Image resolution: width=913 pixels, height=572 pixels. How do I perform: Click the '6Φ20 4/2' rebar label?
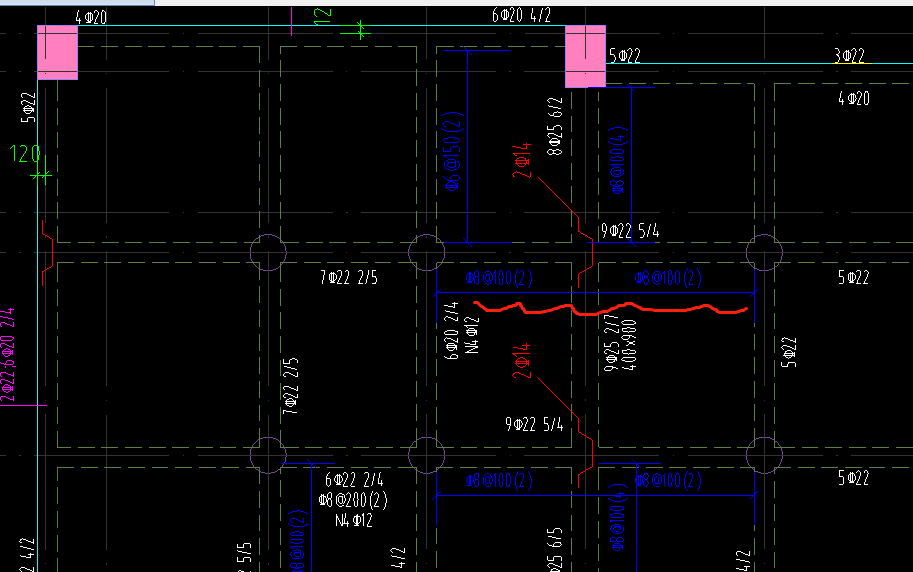click(521, 15)
